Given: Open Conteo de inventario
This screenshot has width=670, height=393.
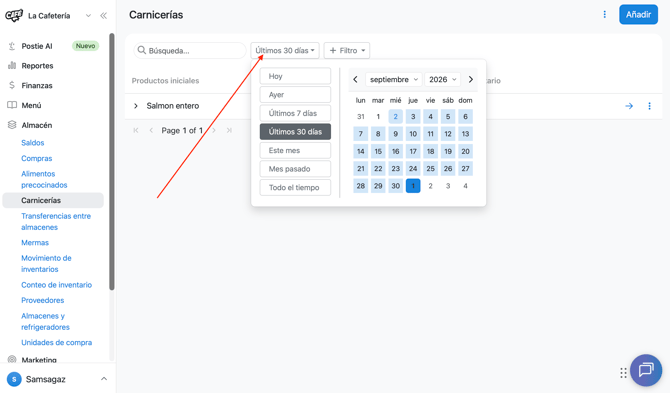Looking at the screenshot, I should point(56,285).
